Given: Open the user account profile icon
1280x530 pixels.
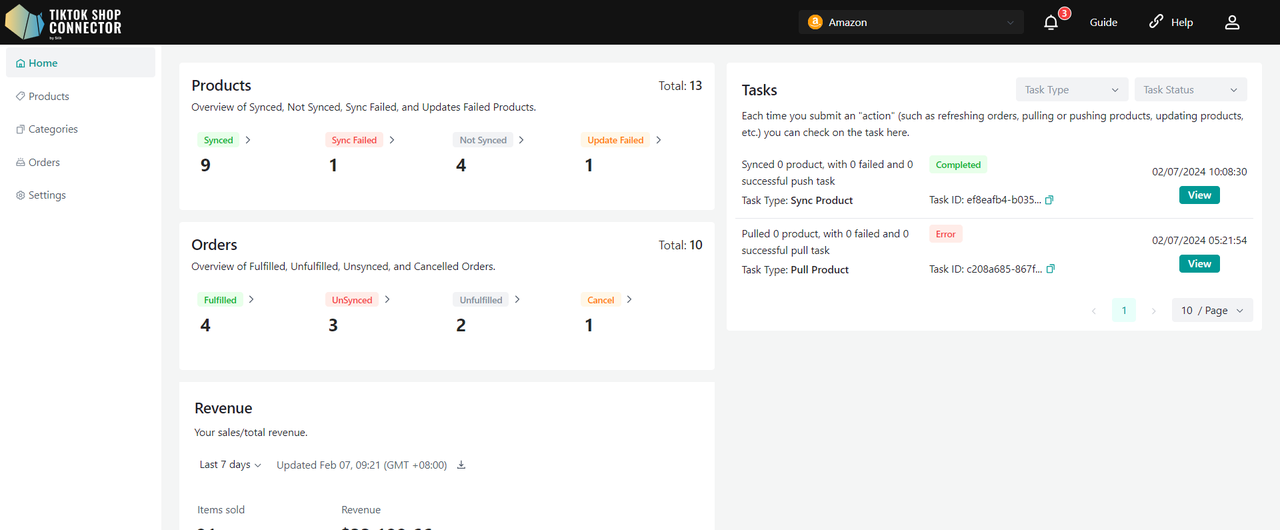Looking at the screenshot, I should 1232,22.
